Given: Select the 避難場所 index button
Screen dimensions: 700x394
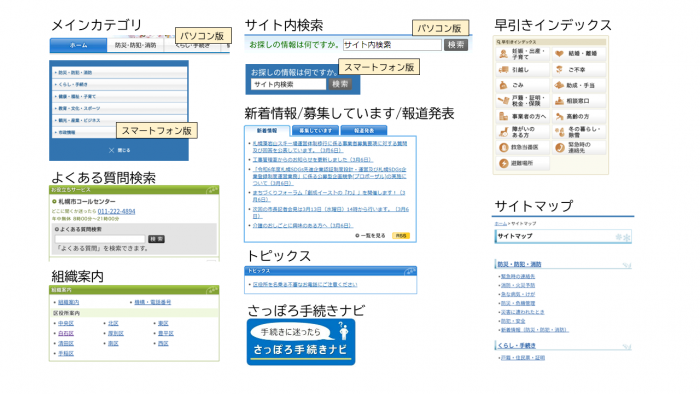Looking at the screenshot, I should [x=522, y=163].
